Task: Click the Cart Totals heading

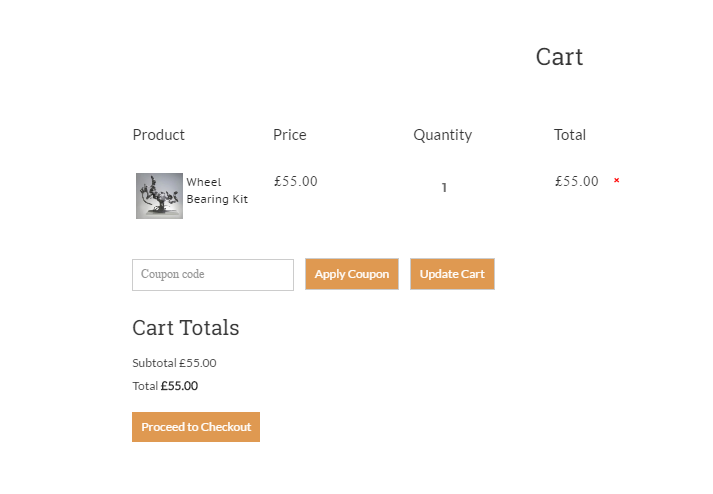Action: [x=186, y=328]
